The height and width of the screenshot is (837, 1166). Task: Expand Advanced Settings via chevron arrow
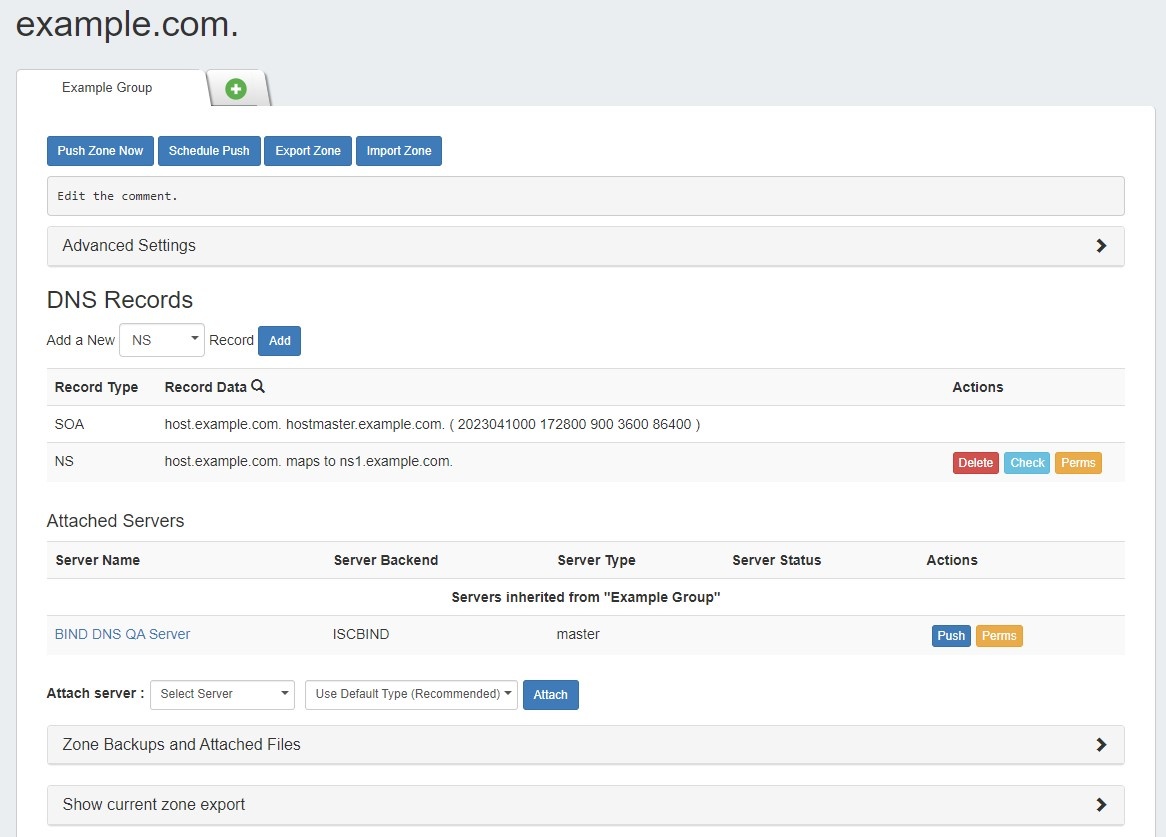[x=1101, y=246]
